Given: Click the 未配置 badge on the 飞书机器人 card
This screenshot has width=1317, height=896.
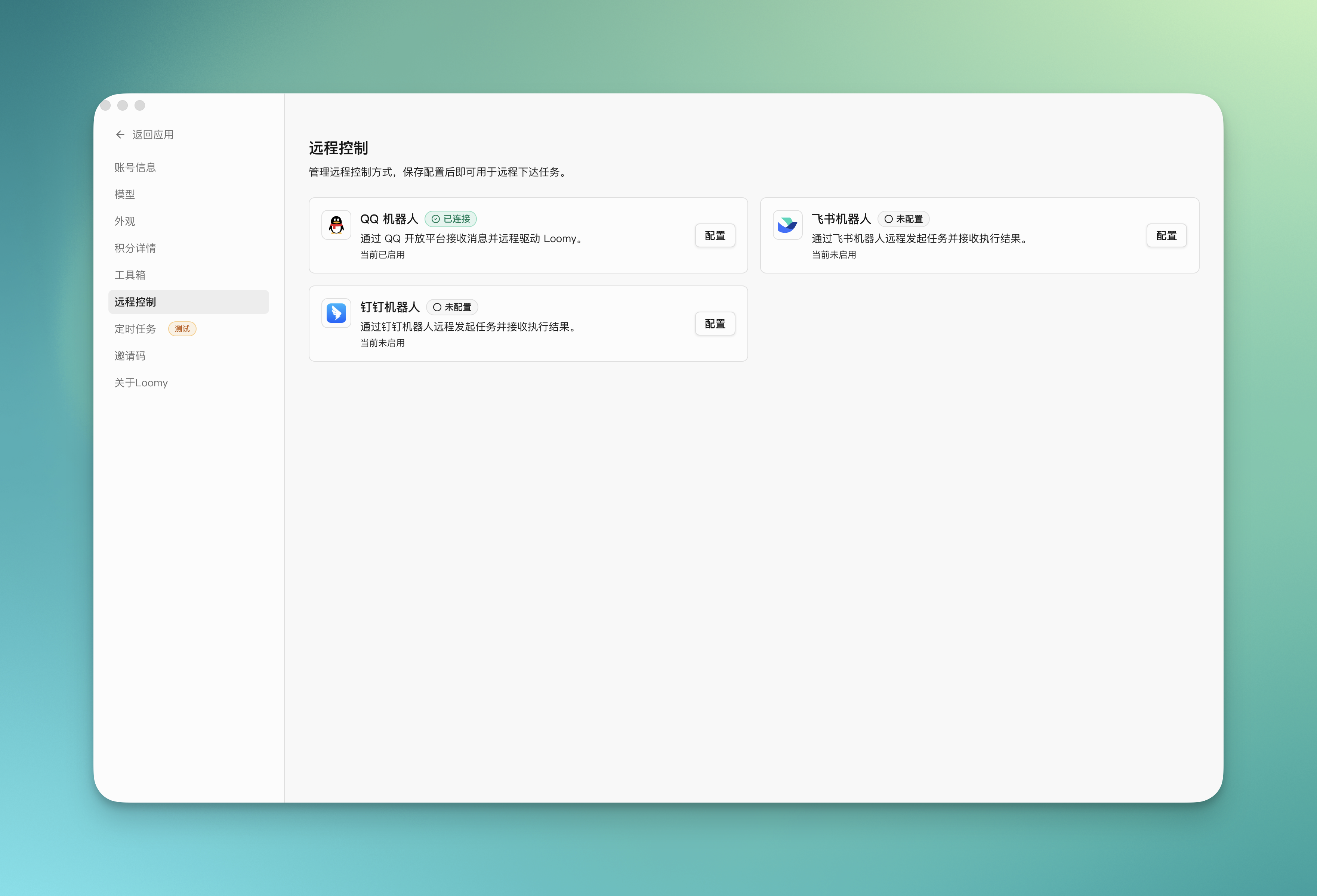Looking at the screenshot, I should [903, 219].
